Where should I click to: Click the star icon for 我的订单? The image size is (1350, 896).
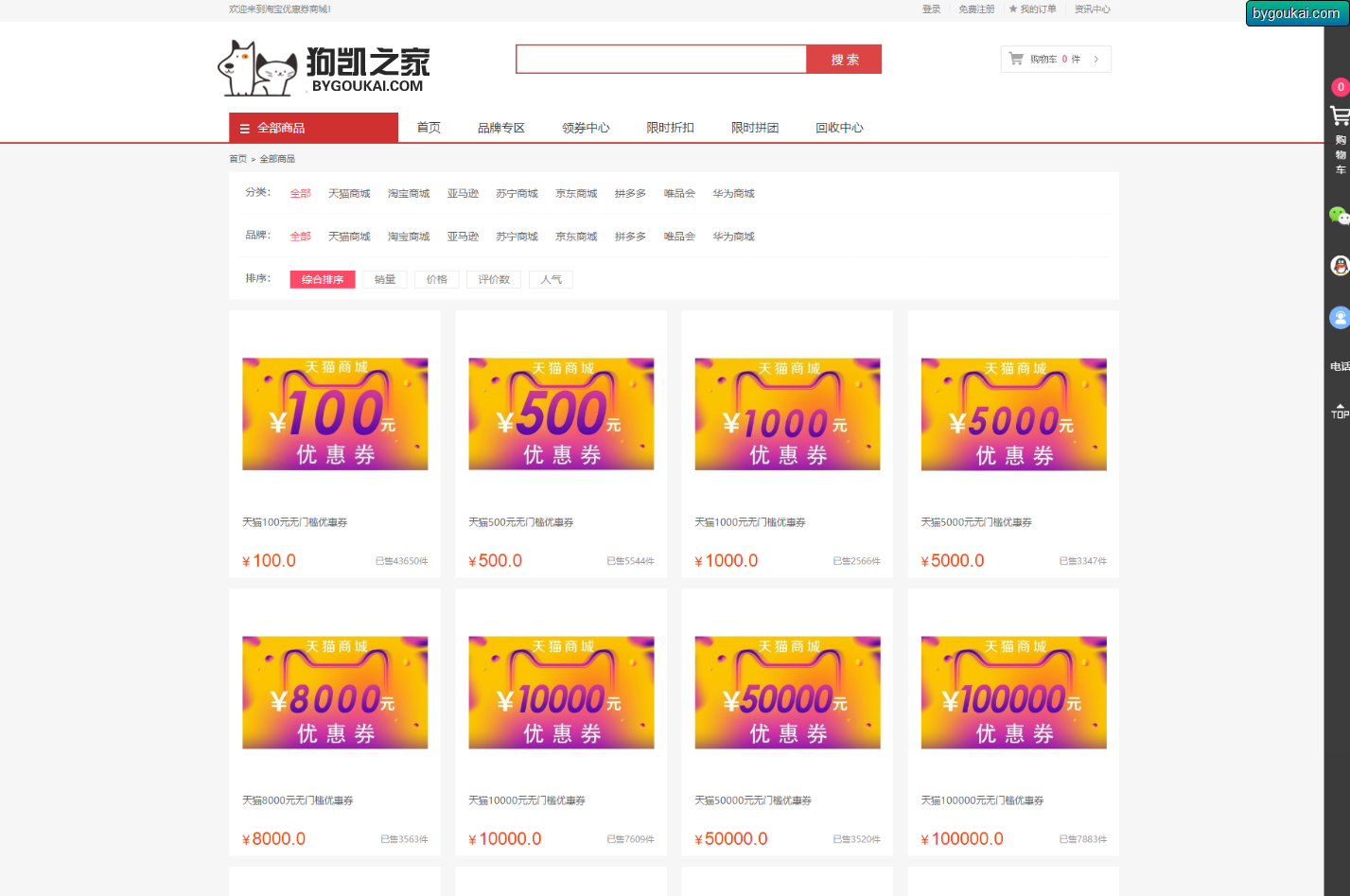pos(1013,9)
